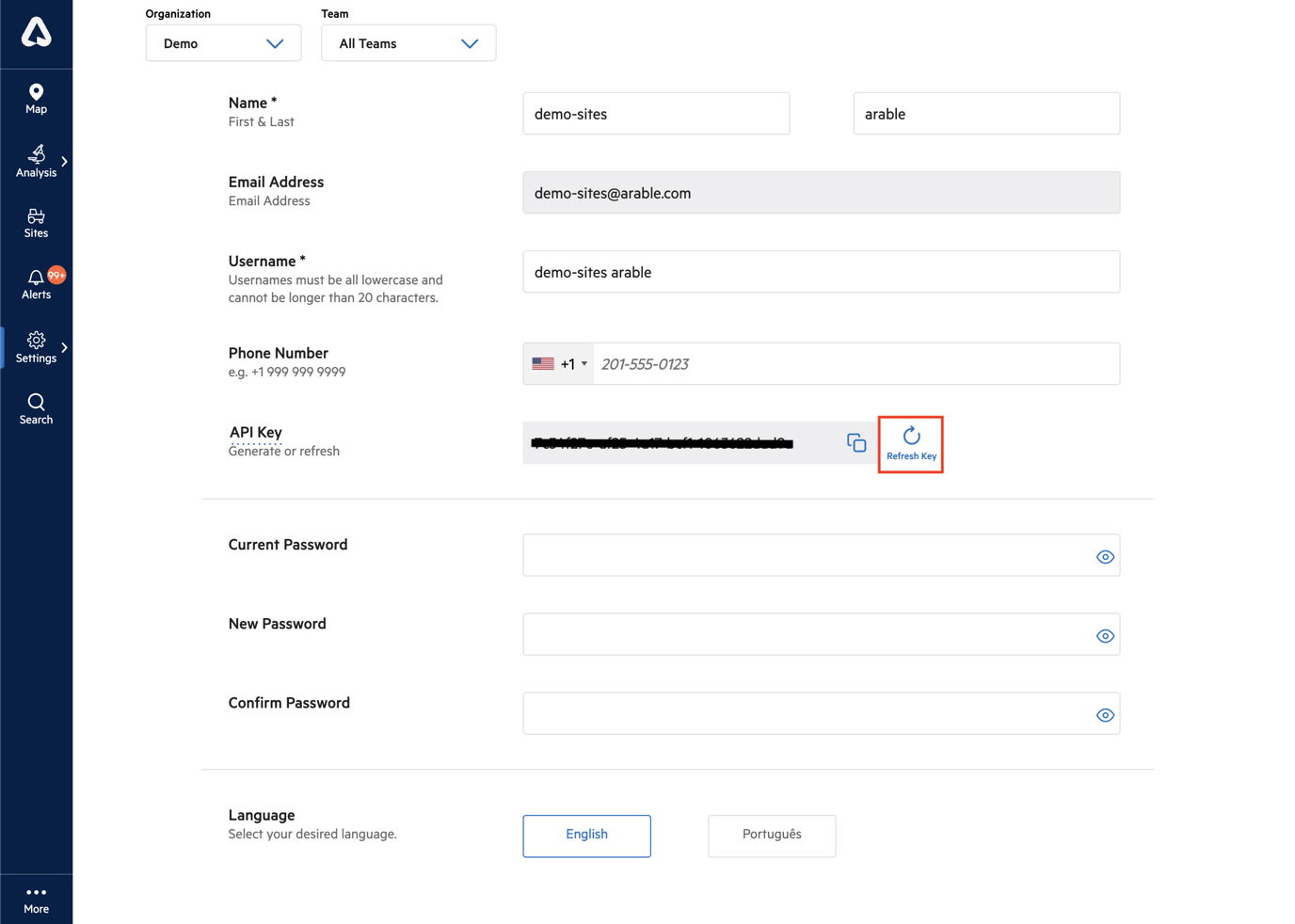
Task: Open the Team dropdown showing All Teams
Action: [x=408, y=43]
